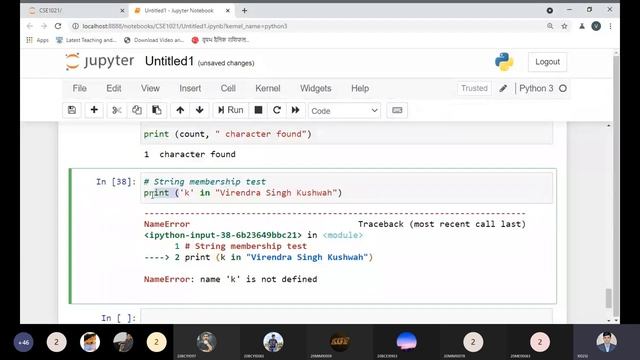Save the notebook with the floppy icon

point(72,110)
